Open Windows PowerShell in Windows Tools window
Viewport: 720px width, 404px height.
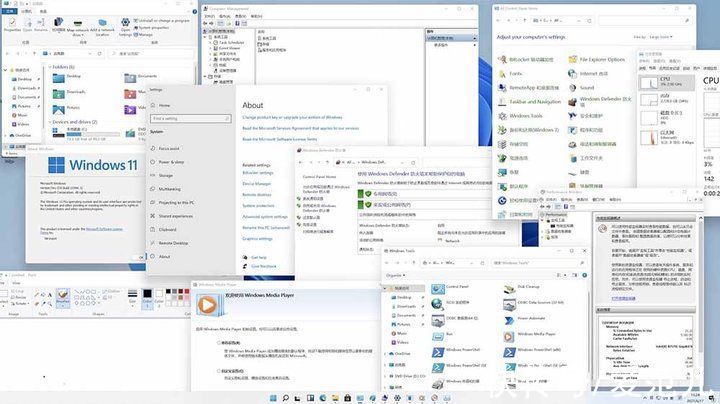click(463, 350)
